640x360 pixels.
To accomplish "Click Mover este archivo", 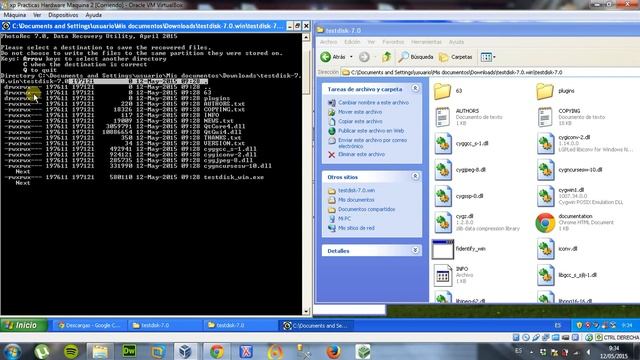I will point(360,112).
